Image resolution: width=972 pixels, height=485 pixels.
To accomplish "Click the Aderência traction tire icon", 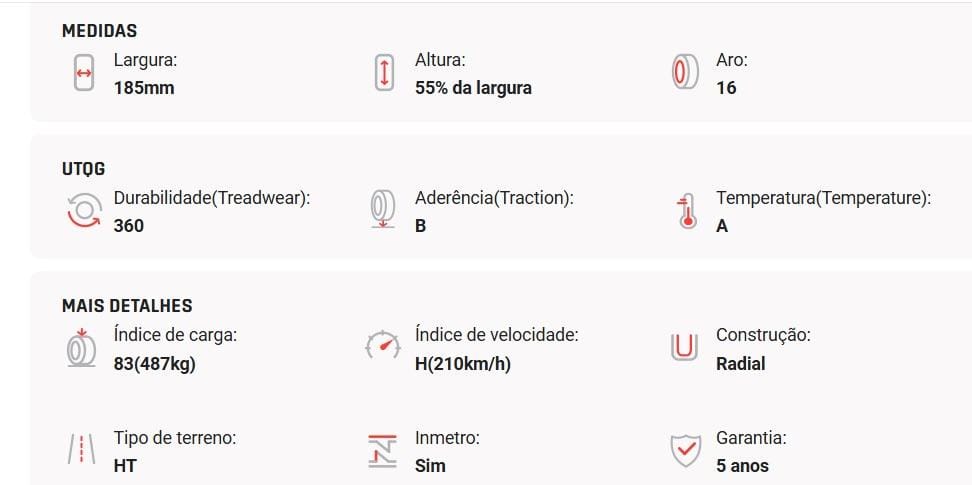I will click(x=383, y=210).
